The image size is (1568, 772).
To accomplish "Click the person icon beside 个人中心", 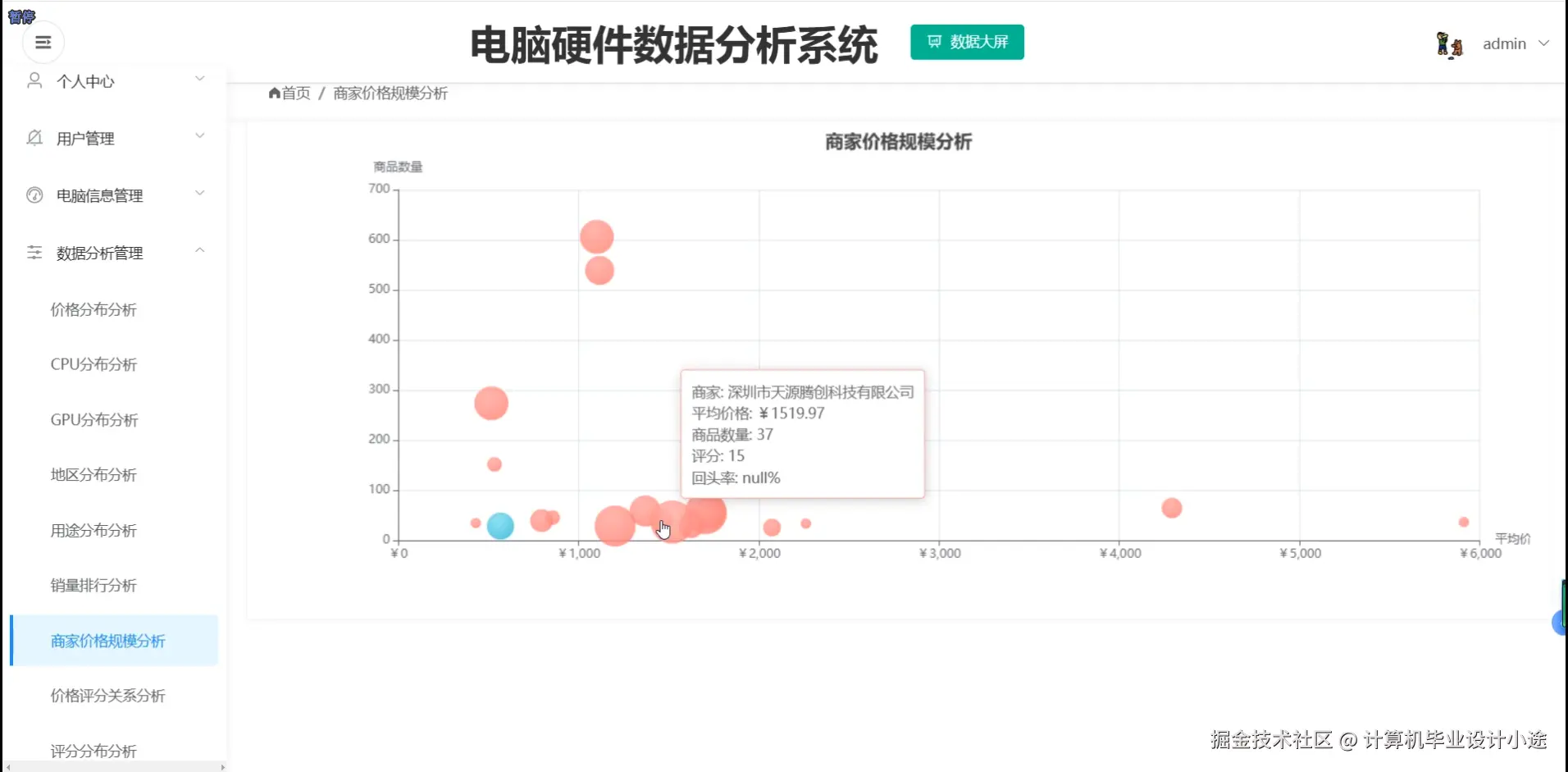I will coord(34,79).
